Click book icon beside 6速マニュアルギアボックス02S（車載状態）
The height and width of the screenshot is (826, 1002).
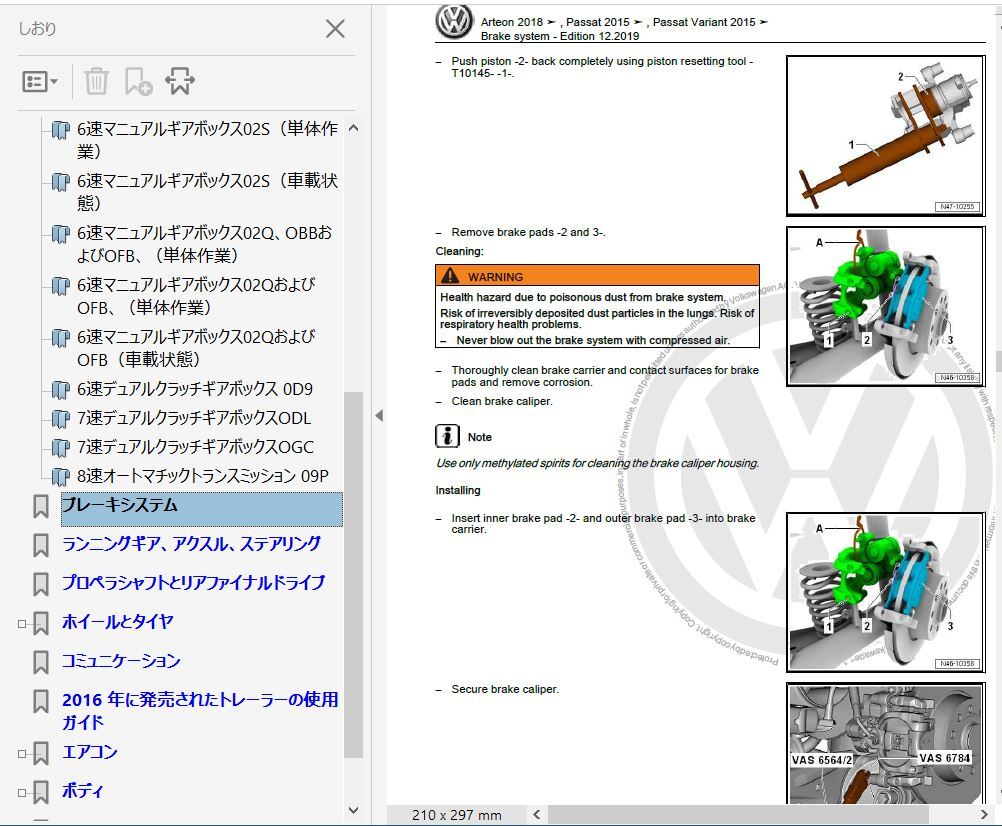coord(60,181)
